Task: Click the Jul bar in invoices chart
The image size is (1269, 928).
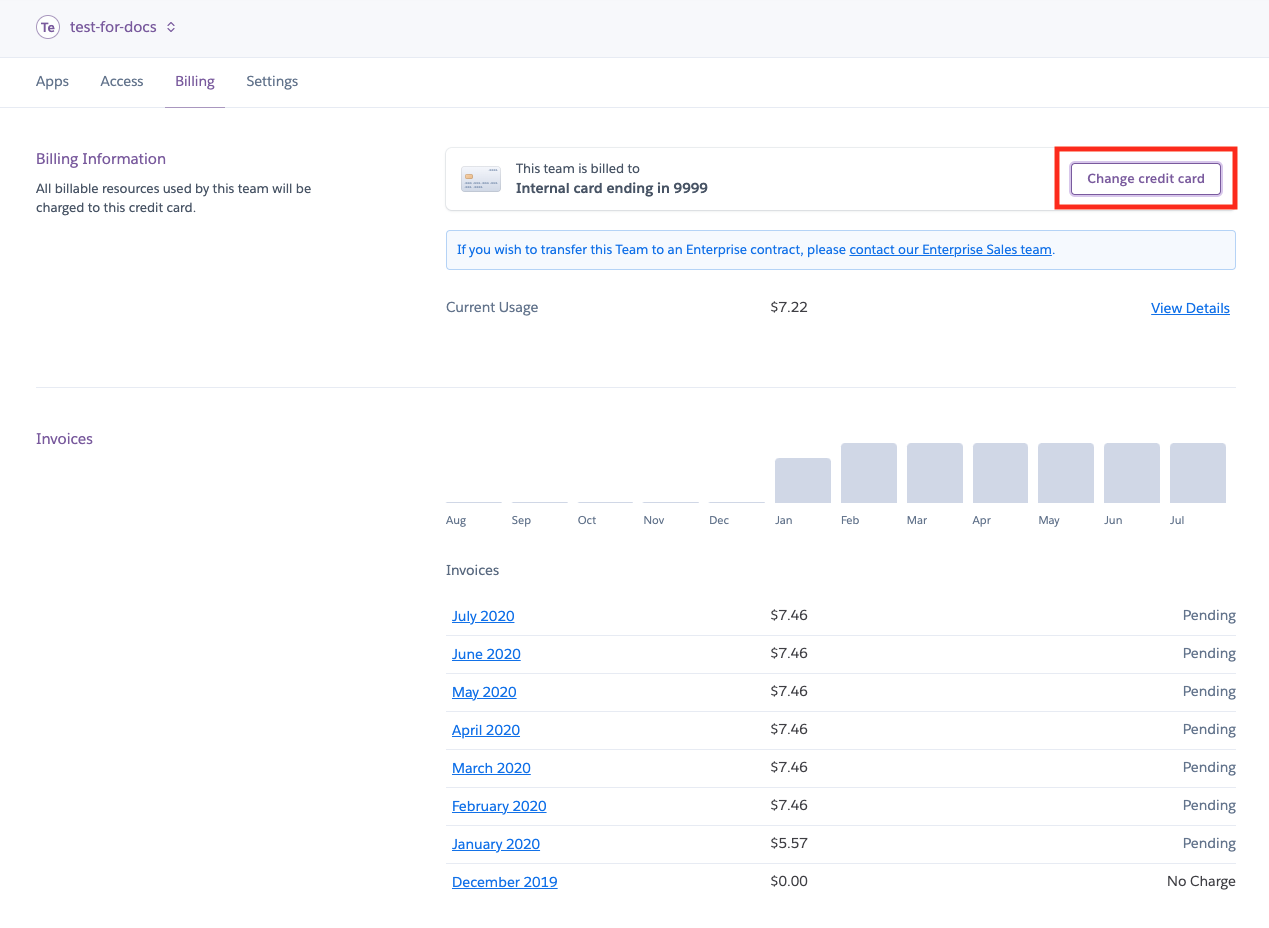Action: coord(1197,473)
